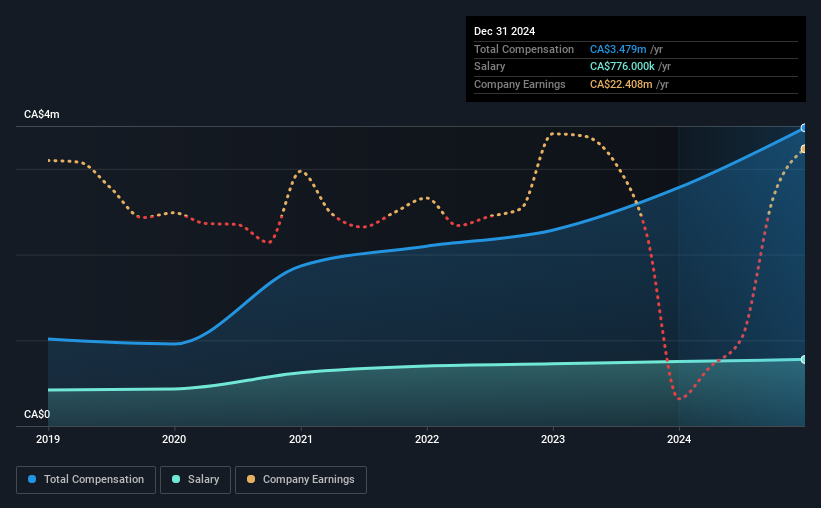Select the 2019 x-axis label
The width and height of the screenshot is (821, 508).
[x=48, y=439]
